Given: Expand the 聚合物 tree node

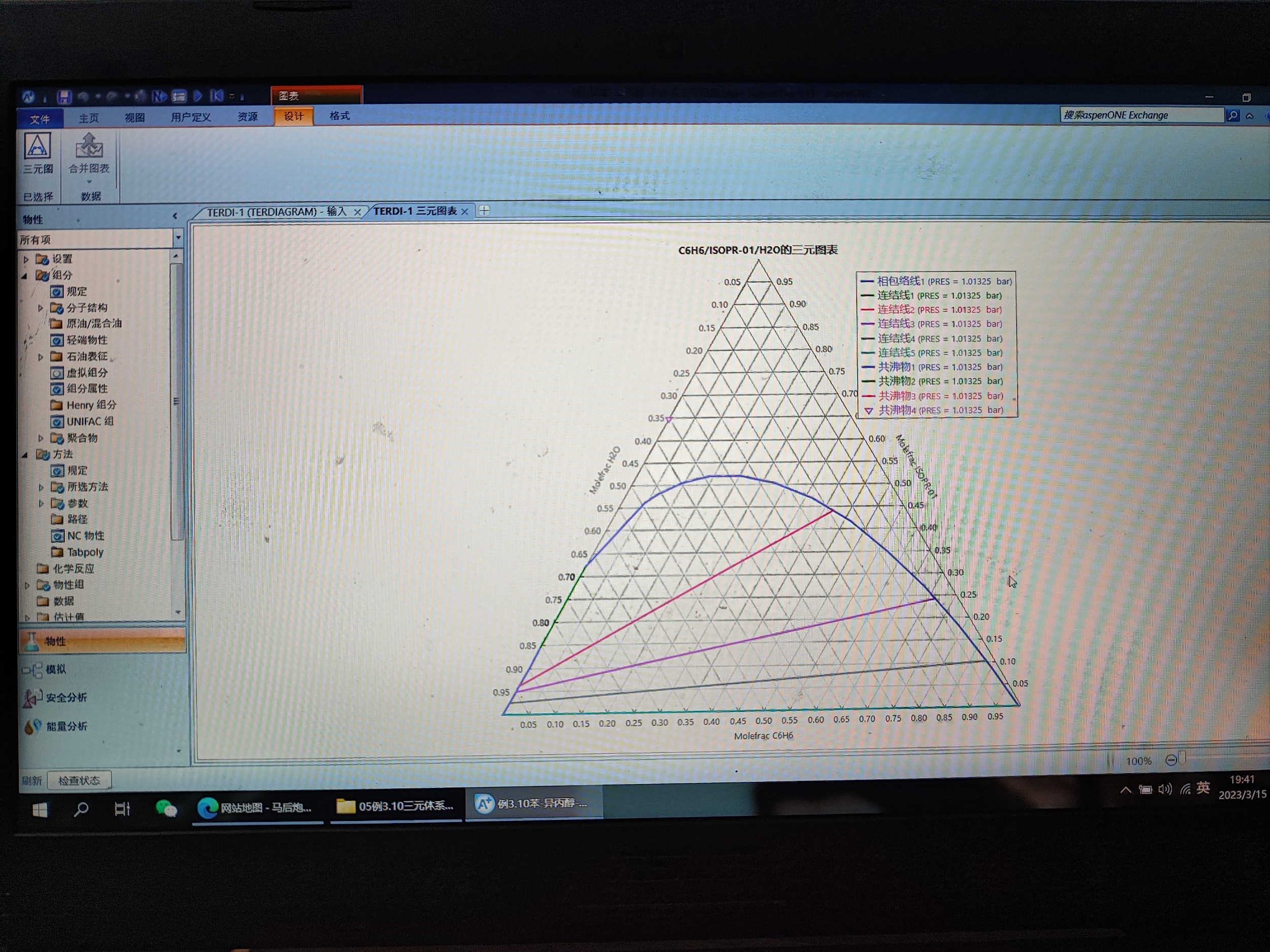Looking at the screenshot, I should (41, 438).
